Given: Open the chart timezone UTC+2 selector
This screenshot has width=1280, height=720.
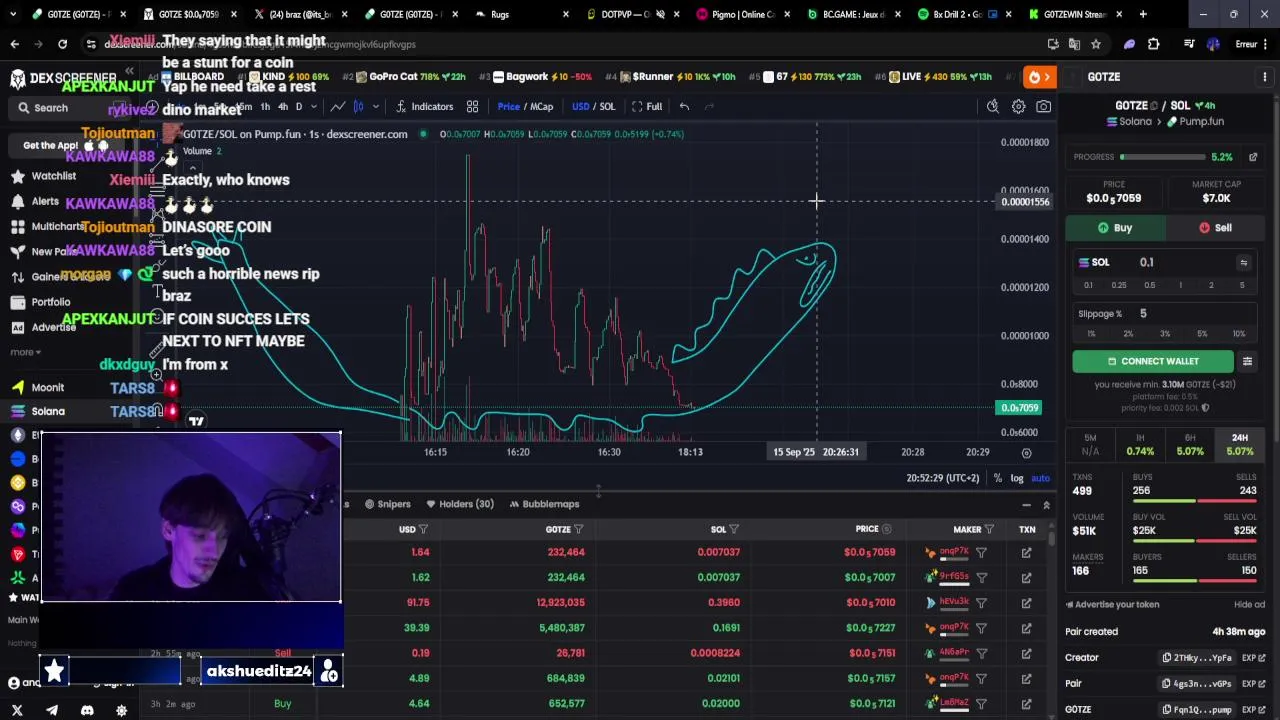Looking at the screenshot, I should pyautogui.click(x=942, y=478).
